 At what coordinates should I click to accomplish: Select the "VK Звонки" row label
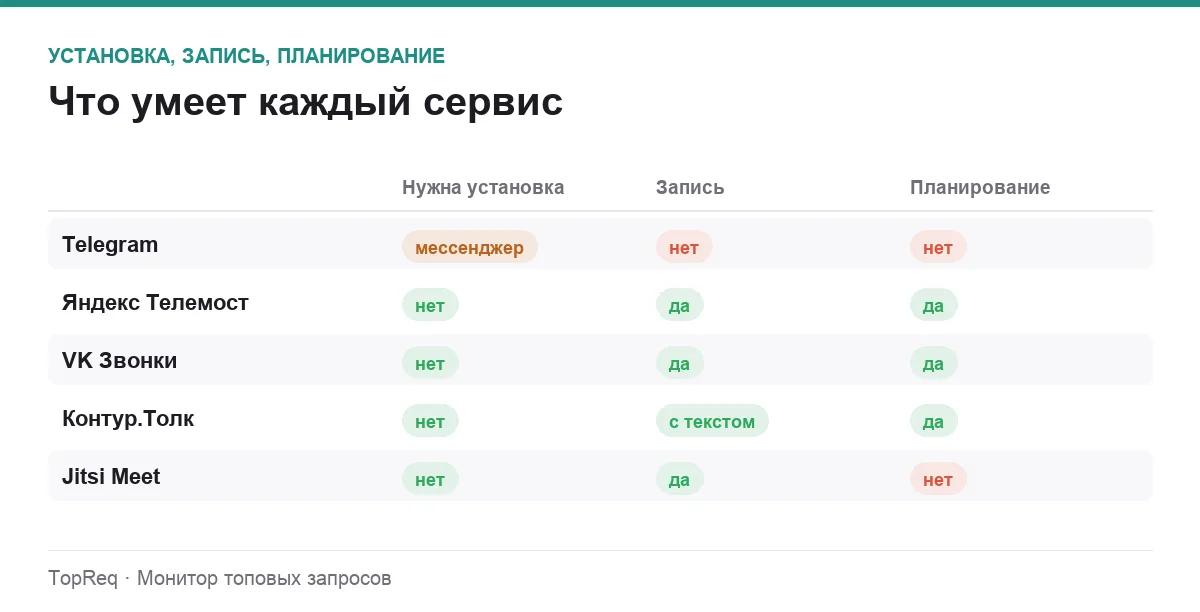click(119, 361)
